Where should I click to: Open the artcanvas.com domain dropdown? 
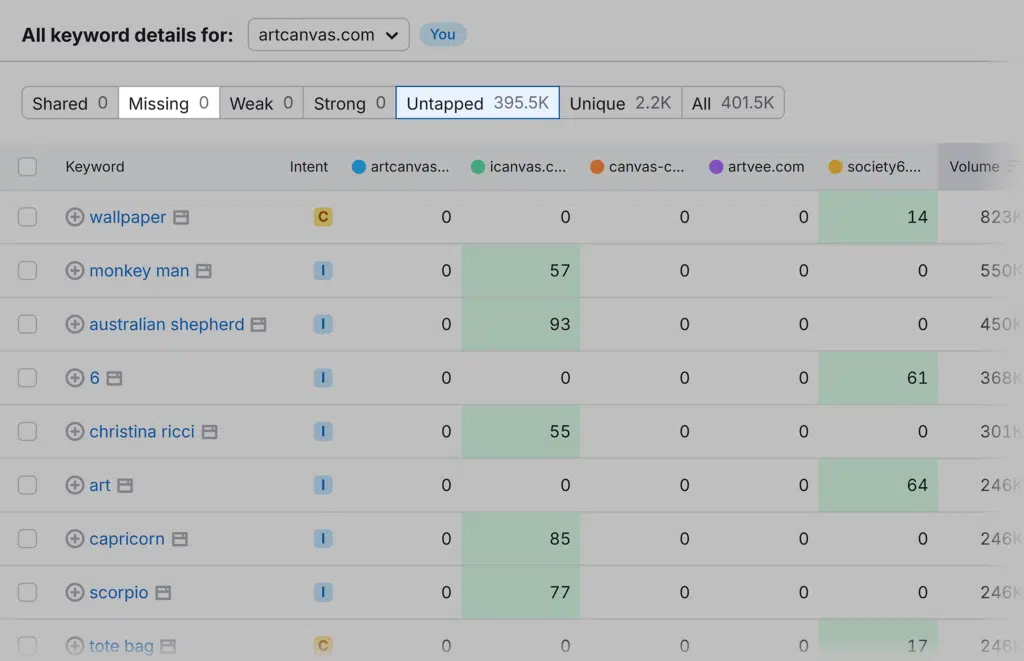pos(328,35)
